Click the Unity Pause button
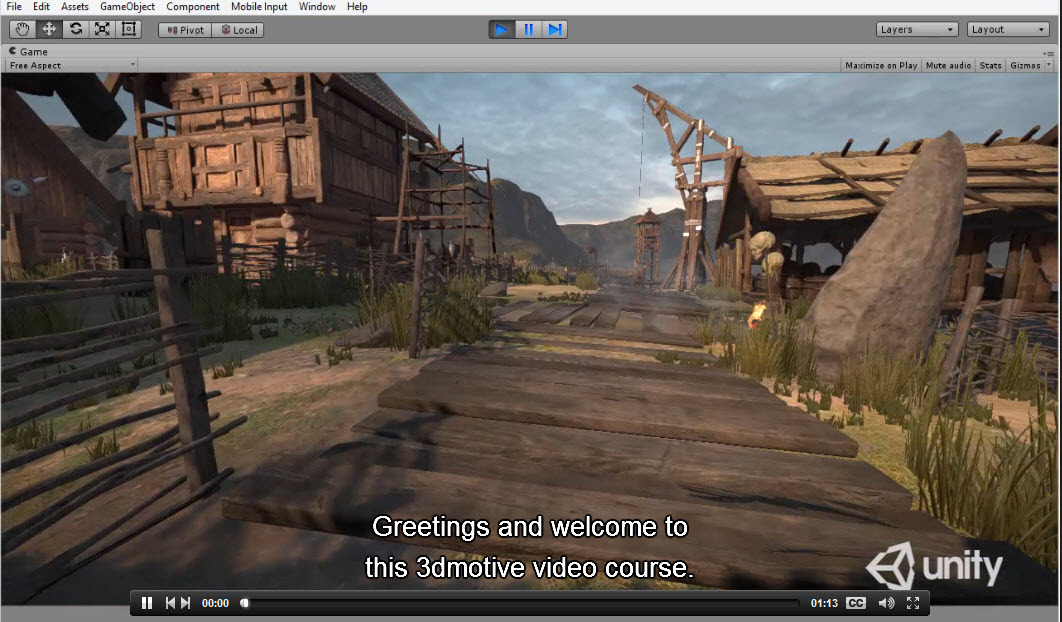The image size is (1062, 622). [x=528, y=30]
